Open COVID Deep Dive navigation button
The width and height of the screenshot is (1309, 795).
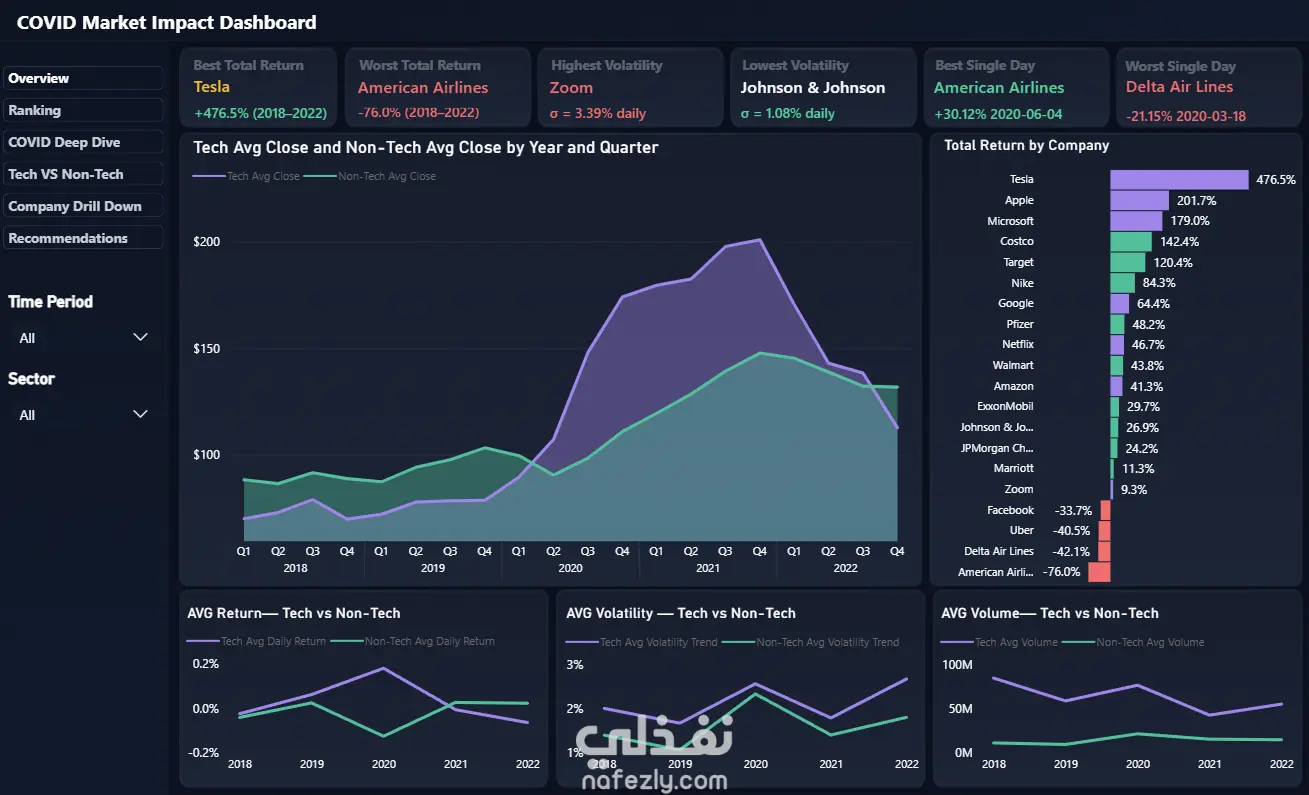point(83,142)
